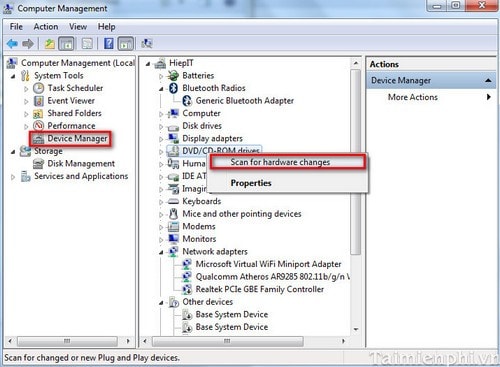Collapse the Bluetooth Radios node
This screenshot has width=500, height=367.
[161, 89]
